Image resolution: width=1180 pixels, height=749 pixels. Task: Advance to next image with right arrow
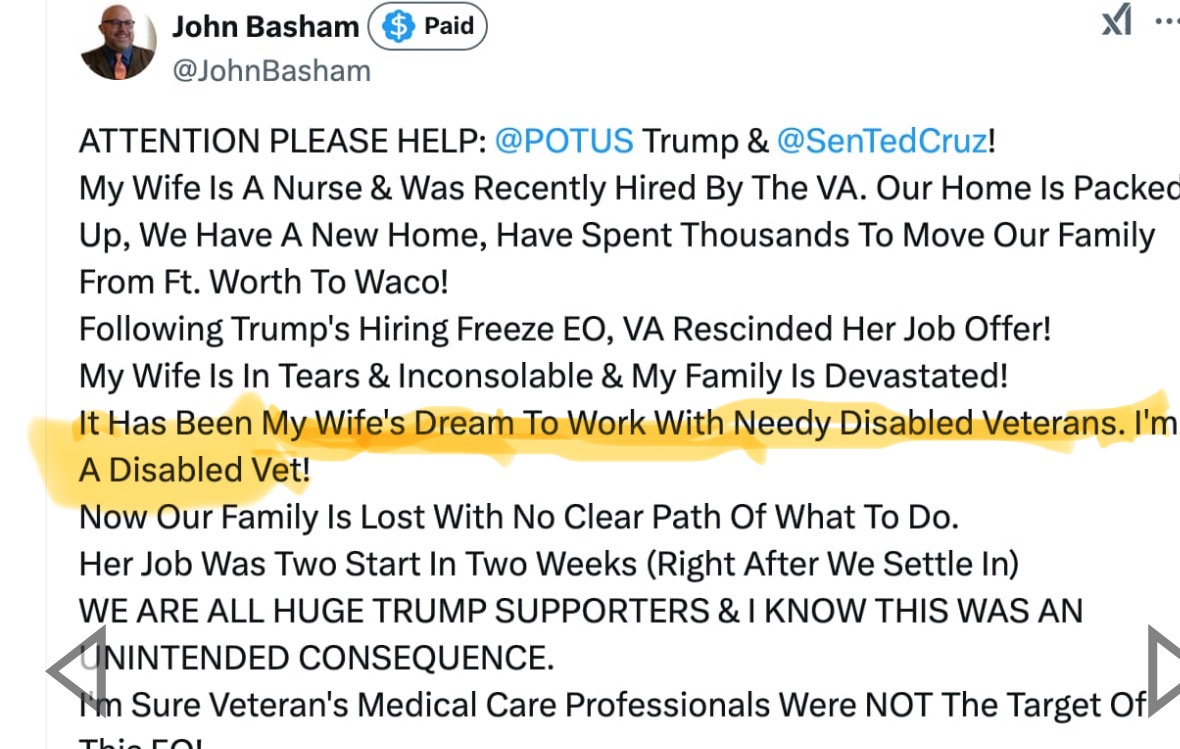[x=1163, y=670]
